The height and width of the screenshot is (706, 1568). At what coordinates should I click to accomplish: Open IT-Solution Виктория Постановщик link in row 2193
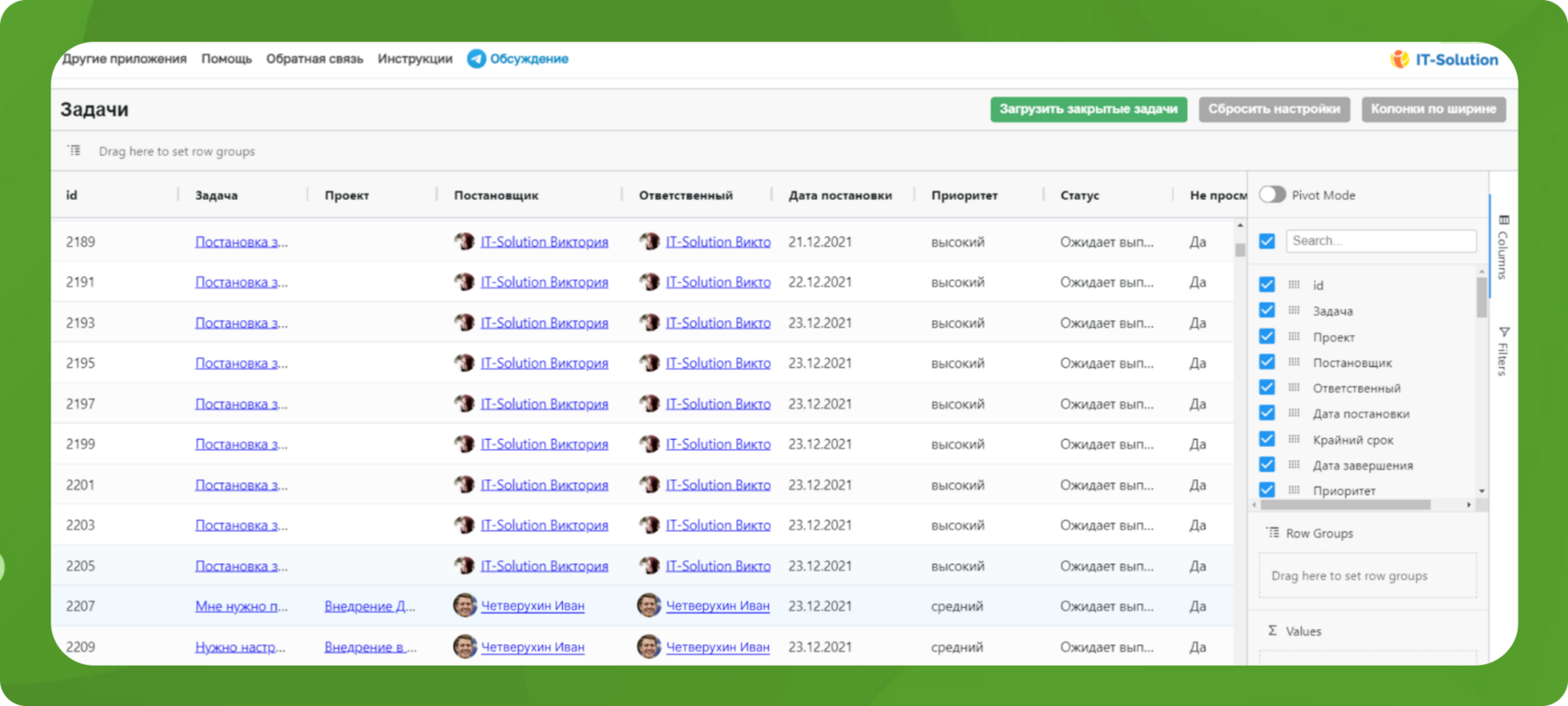[x=544, y=323]
